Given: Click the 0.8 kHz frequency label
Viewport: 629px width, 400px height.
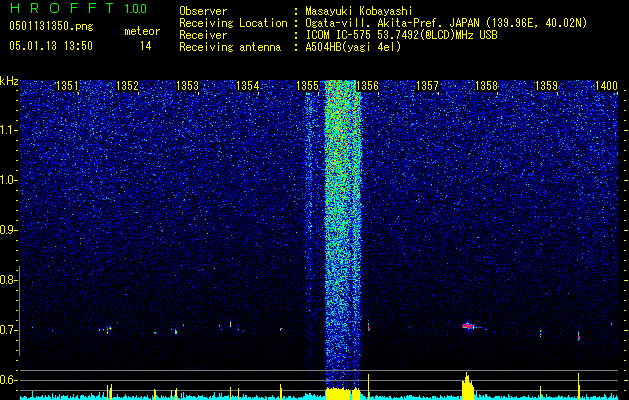Looking at the screenshot, I should 8,280.
